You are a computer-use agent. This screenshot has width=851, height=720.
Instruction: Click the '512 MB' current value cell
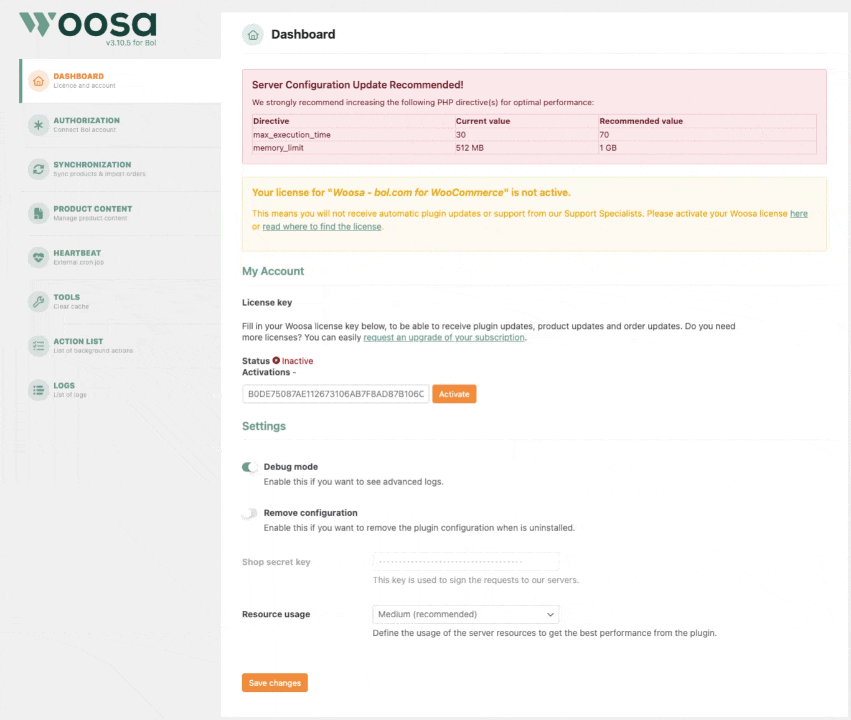(526, 148)
